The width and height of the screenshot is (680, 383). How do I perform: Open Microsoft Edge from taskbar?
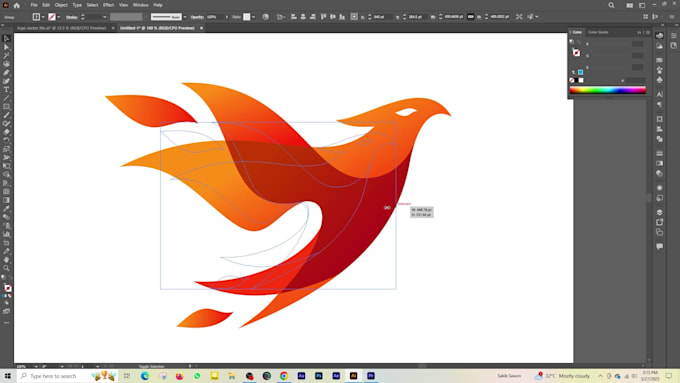(x=144, y=376)
